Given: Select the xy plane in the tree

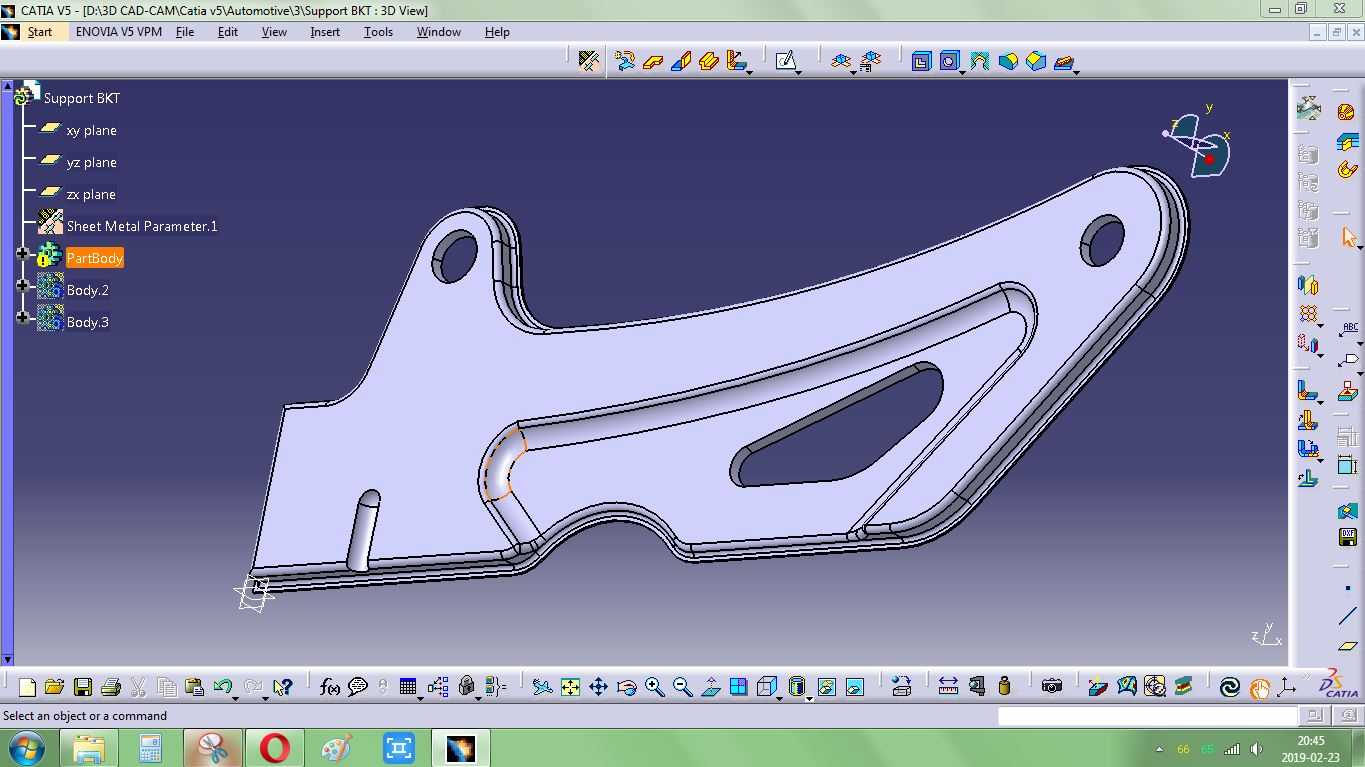Looking at the screenshot, I should click(91, 130).
